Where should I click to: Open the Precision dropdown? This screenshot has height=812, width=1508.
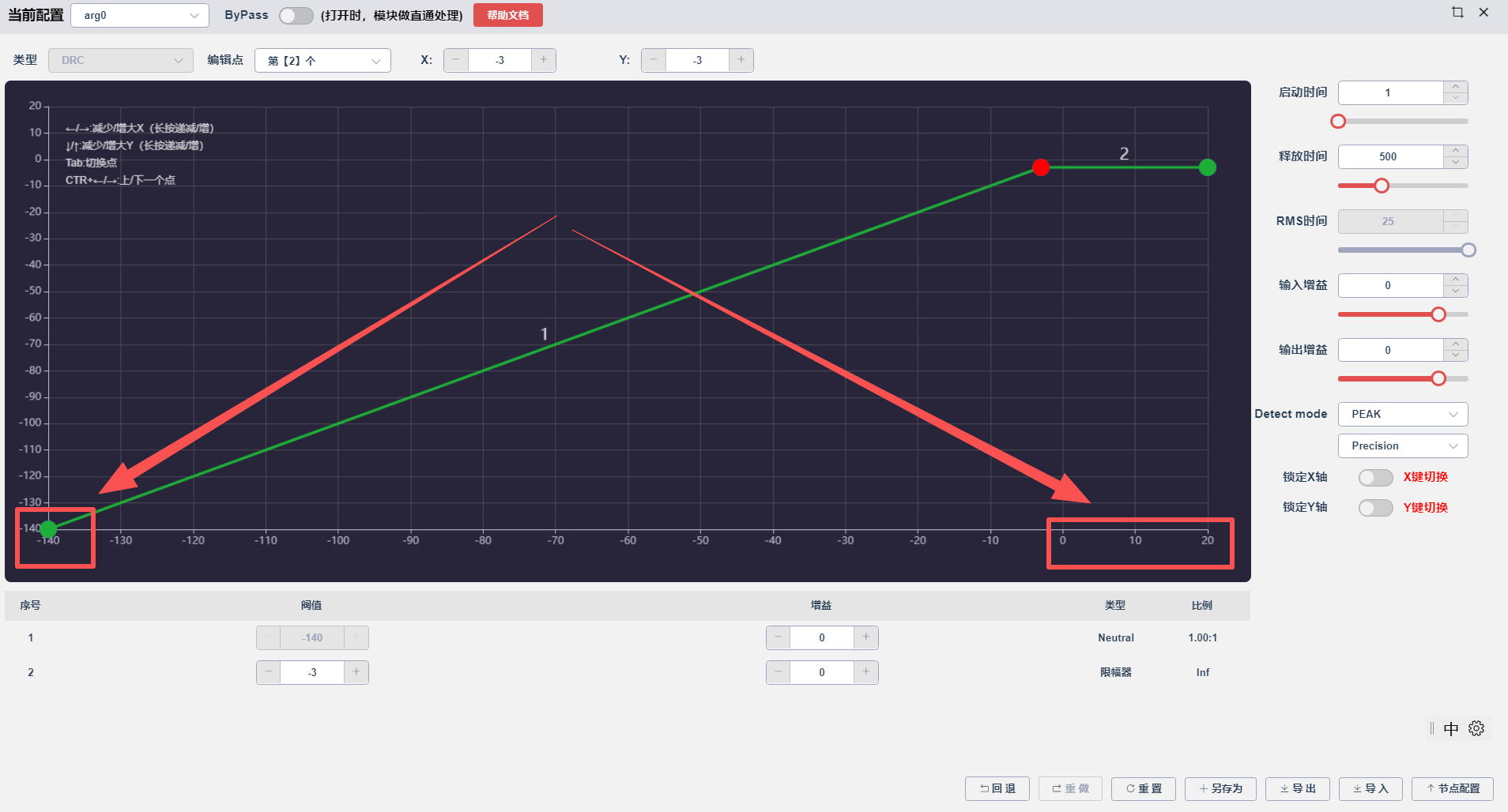1403,445
